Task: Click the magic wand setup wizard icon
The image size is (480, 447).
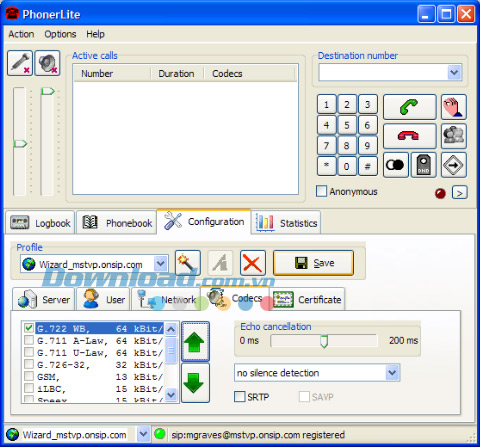Action: pos(188,263)
